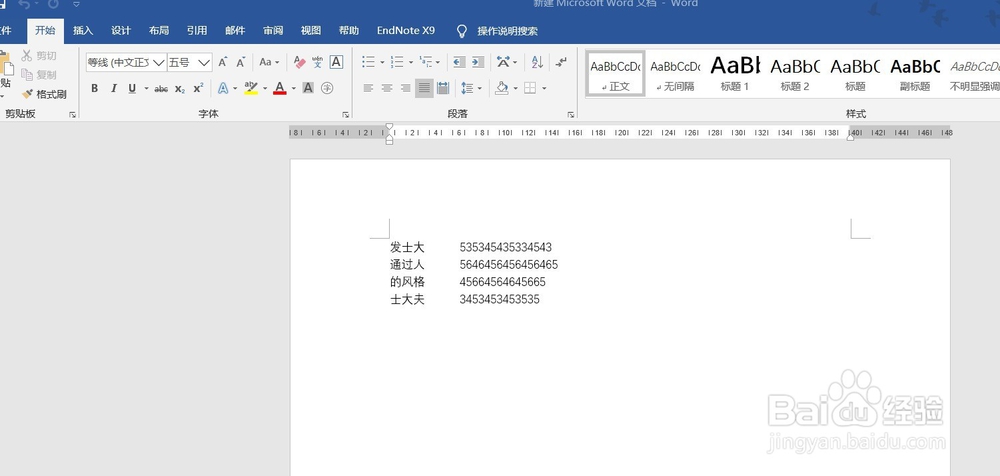Justify text alignment
The width and height of the screenshot is (1000, 476).
click(x=424, y=88)
